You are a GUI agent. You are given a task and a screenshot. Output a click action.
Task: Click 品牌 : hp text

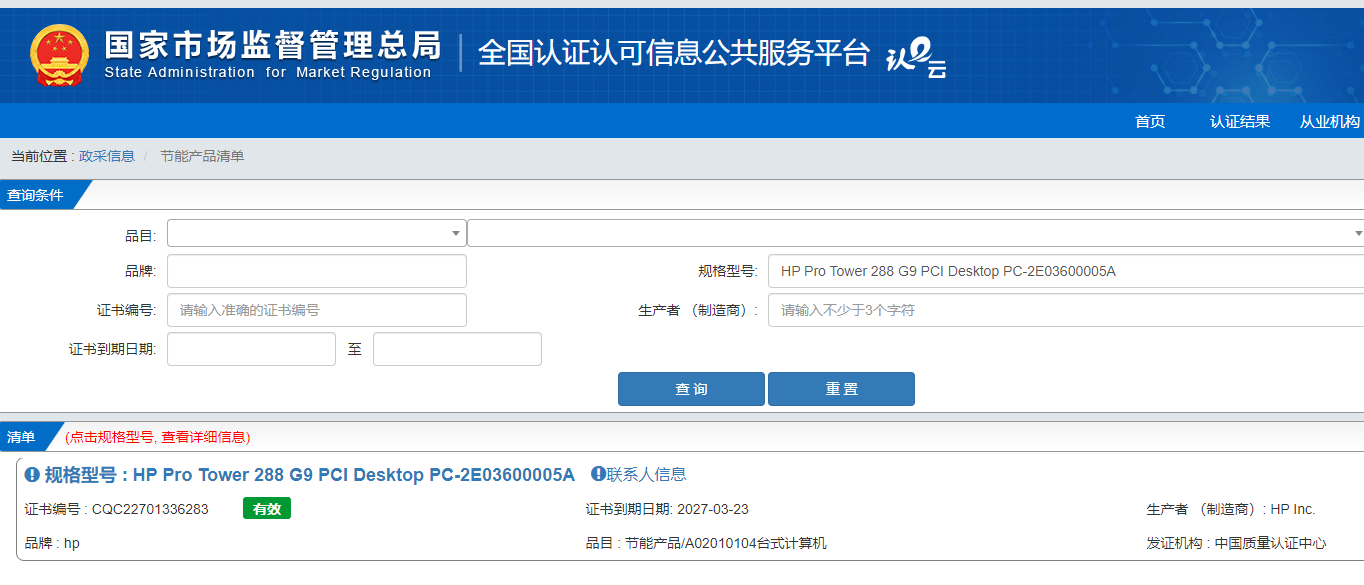pos(52,543)
